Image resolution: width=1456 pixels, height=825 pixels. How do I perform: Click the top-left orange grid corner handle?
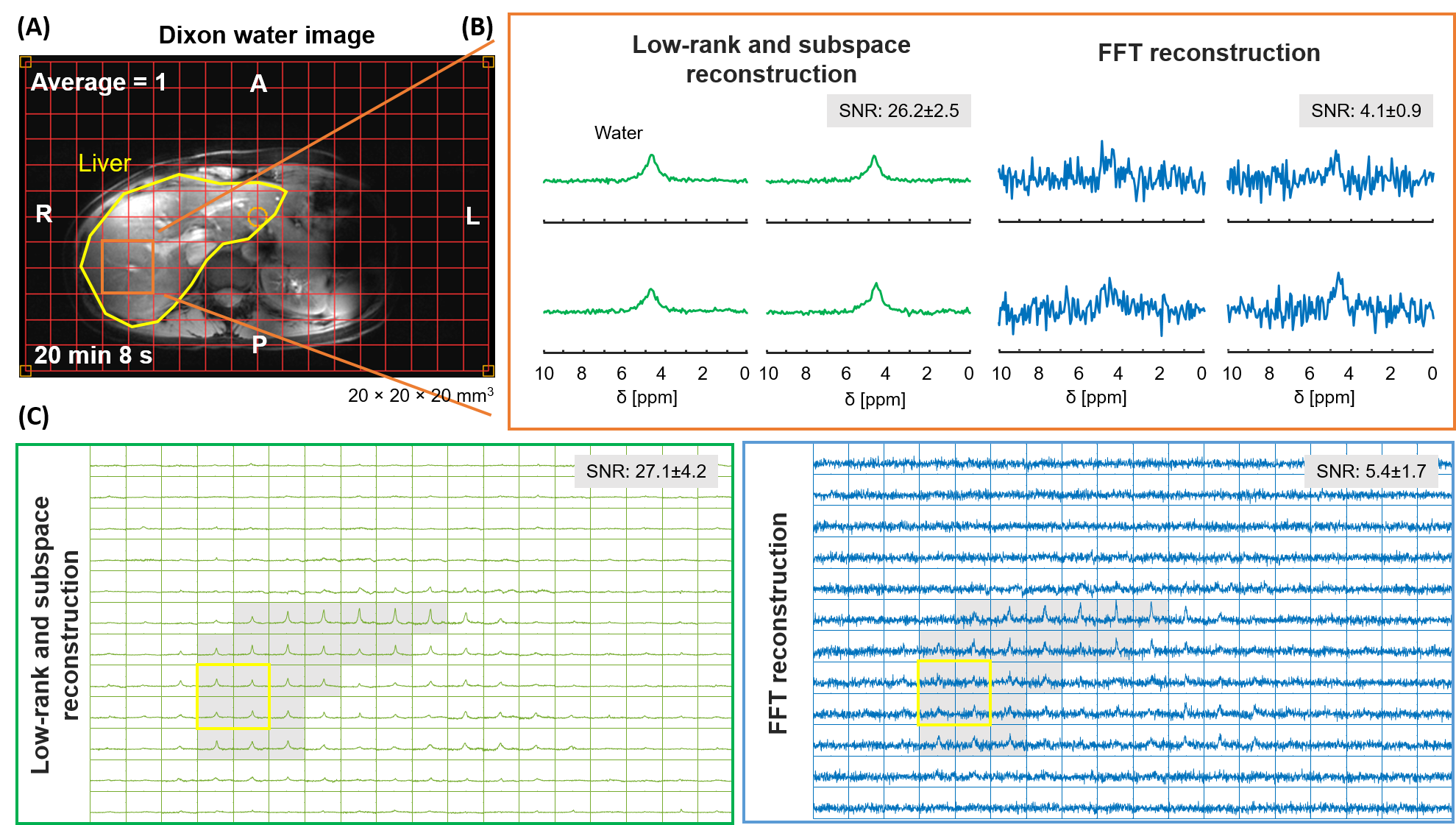(x=26, y=62)
